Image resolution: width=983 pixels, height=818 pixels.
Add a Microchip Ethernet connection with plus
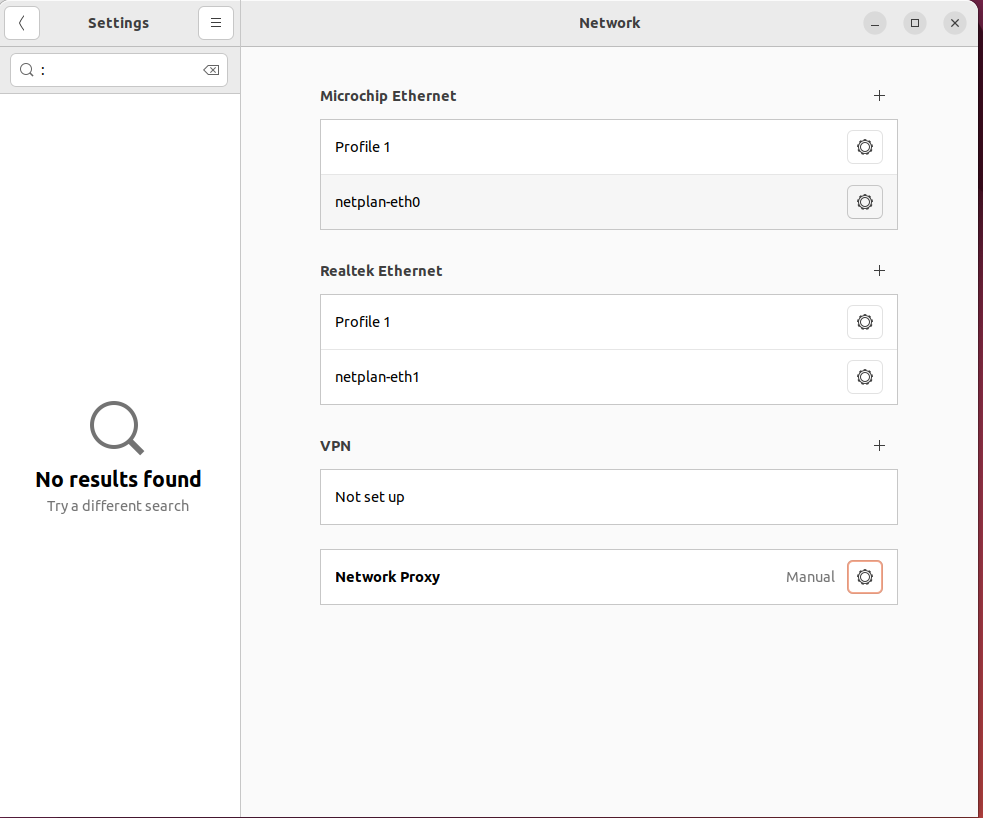[x=879, y=95]
